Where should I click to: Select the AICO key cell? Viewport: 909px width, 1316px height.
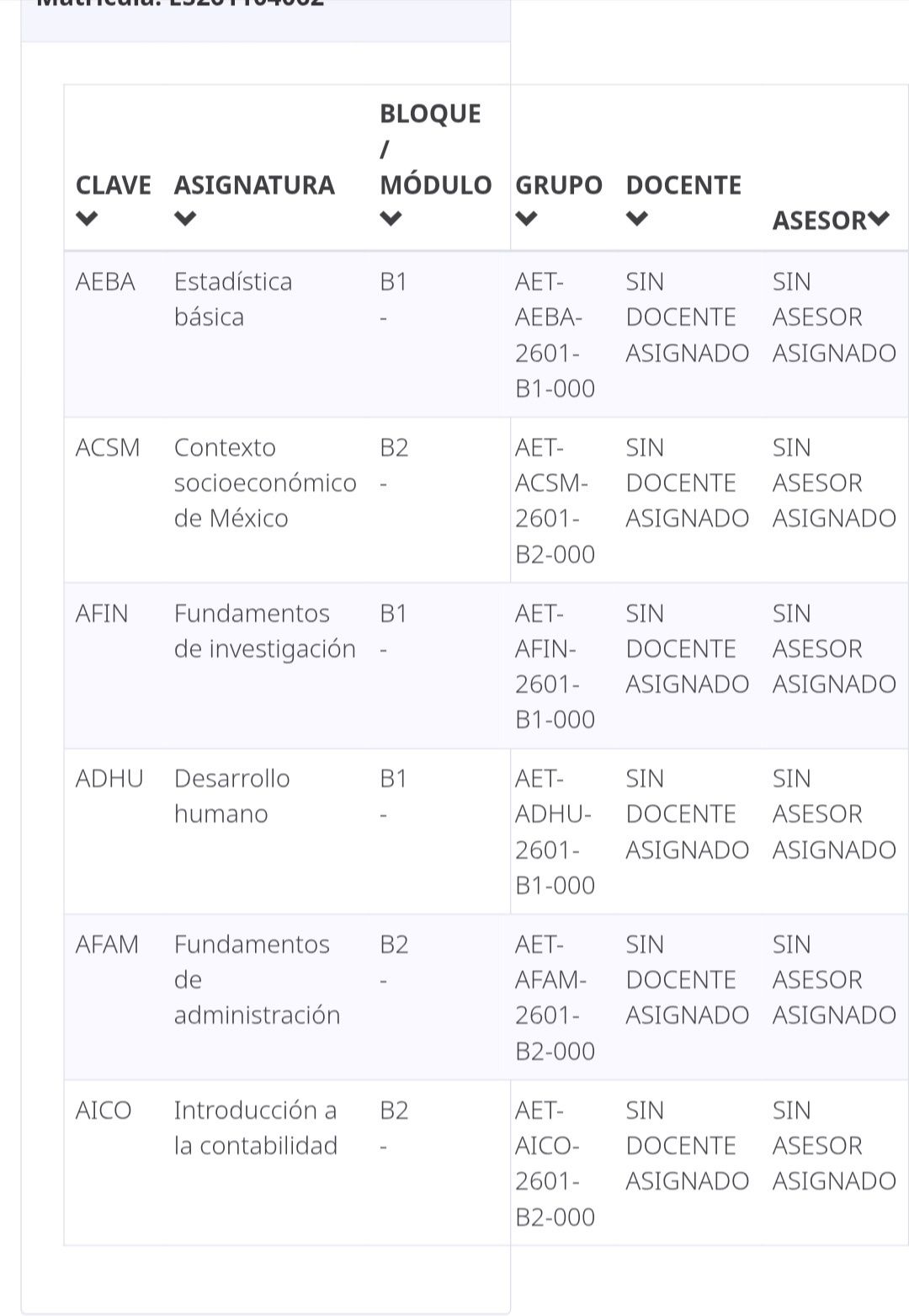(104, 1110)
